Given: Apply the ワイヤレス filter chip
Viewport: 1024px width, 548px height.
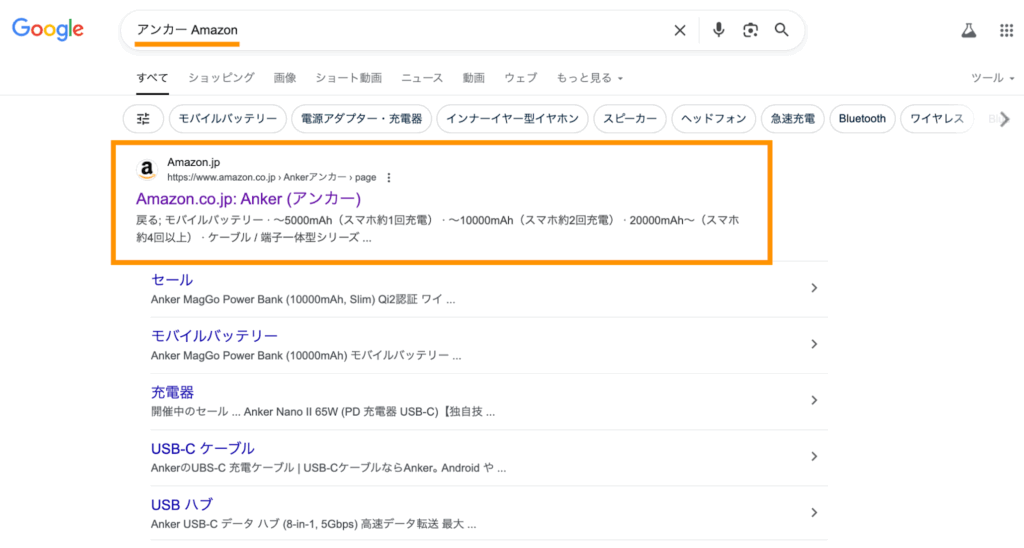Looking at the screenshot, I should click(937, 119).
